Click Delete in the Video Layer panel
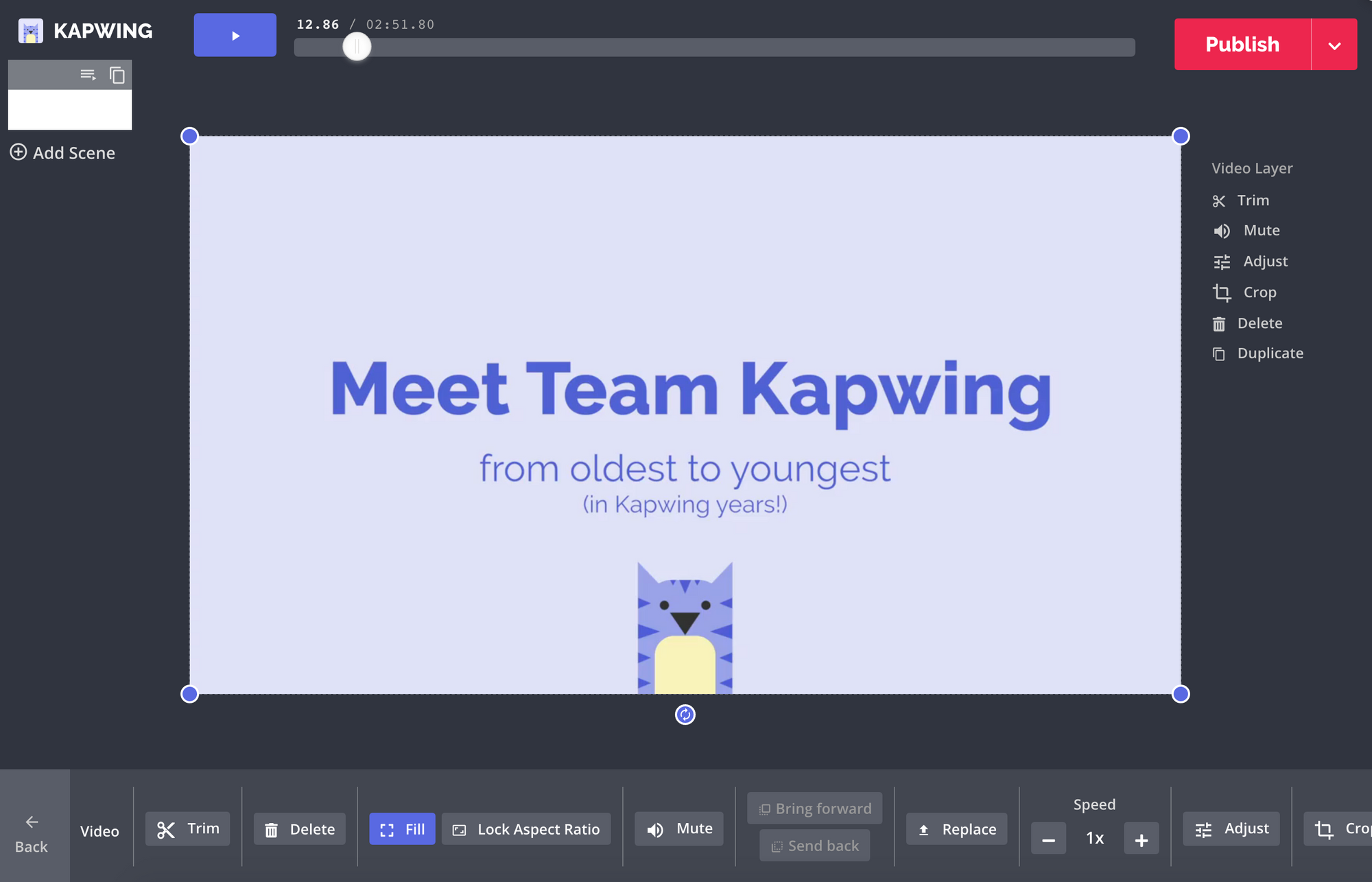Viewport: 1372px width, 882px height. 1248,323
